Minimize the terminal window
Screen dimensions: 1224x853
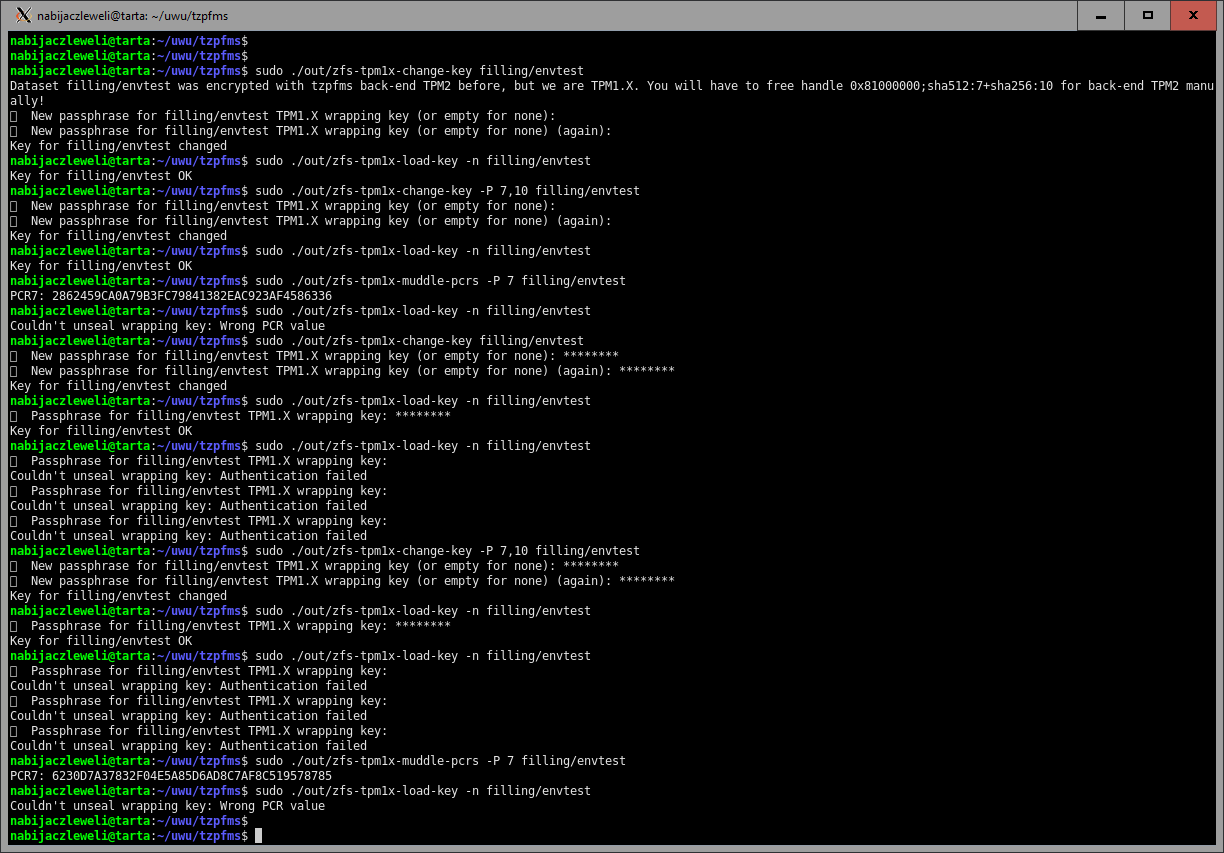(x=1100, y=15)
